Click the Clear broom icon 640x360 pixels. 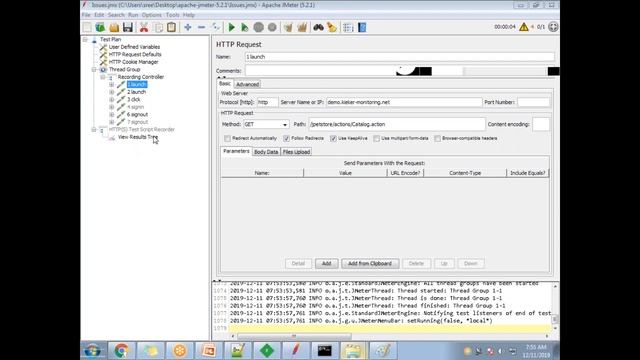click(x=288, y=27)
